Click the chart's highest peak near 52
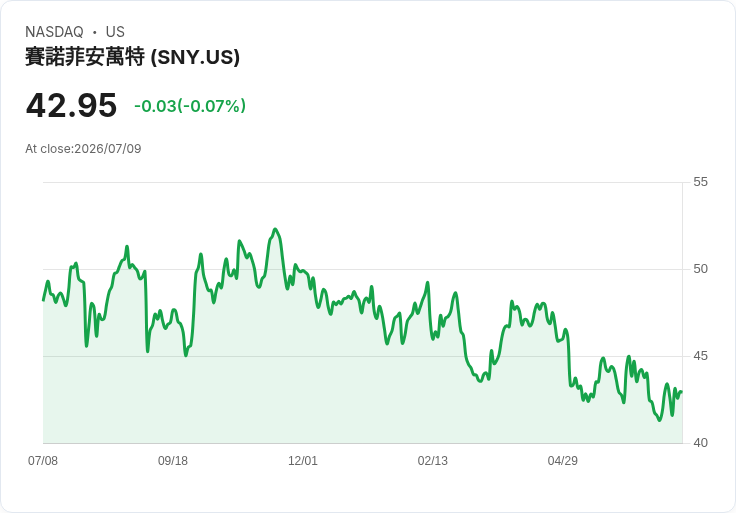This screenshot has width=736, height=513. (275, 229)
